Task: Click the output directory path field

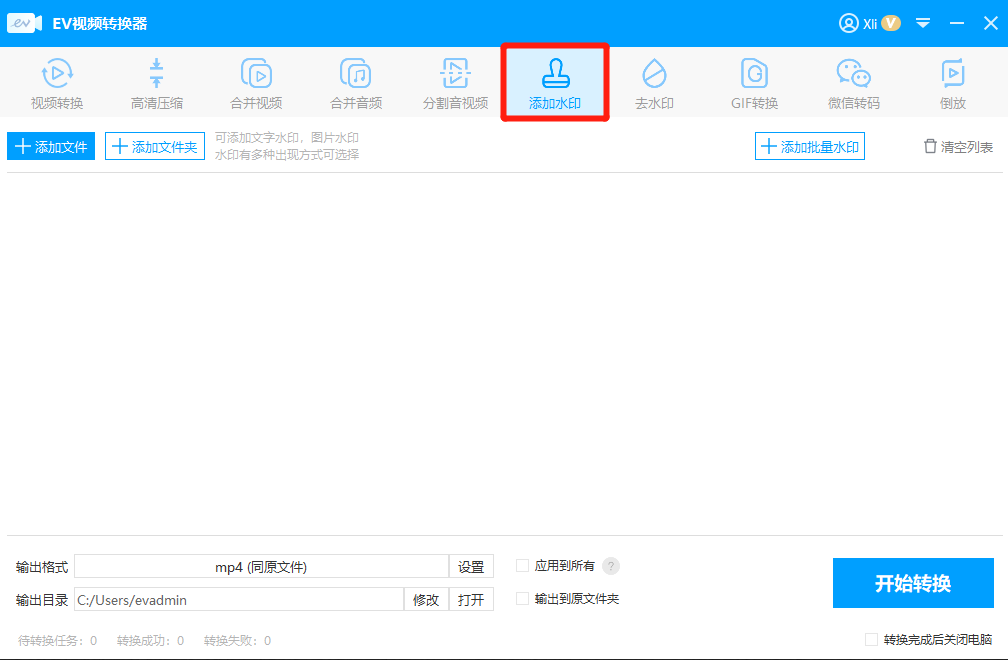Action: coord(240,598)
